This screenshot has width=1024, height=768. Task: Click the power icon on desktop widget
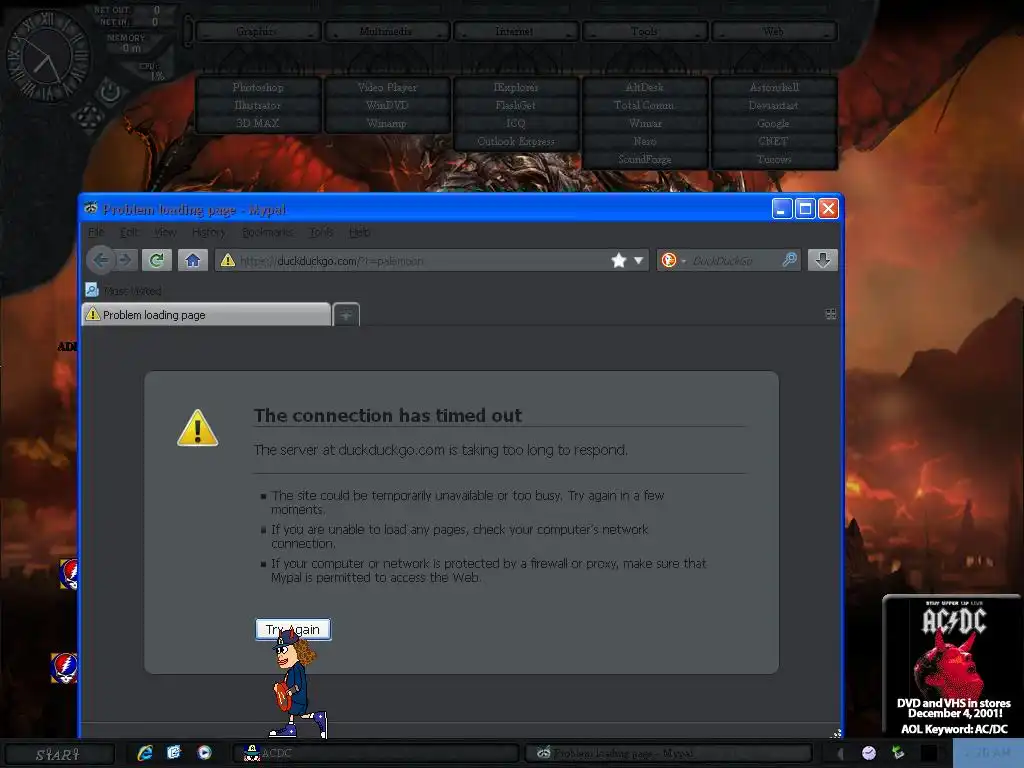point(109,92)
